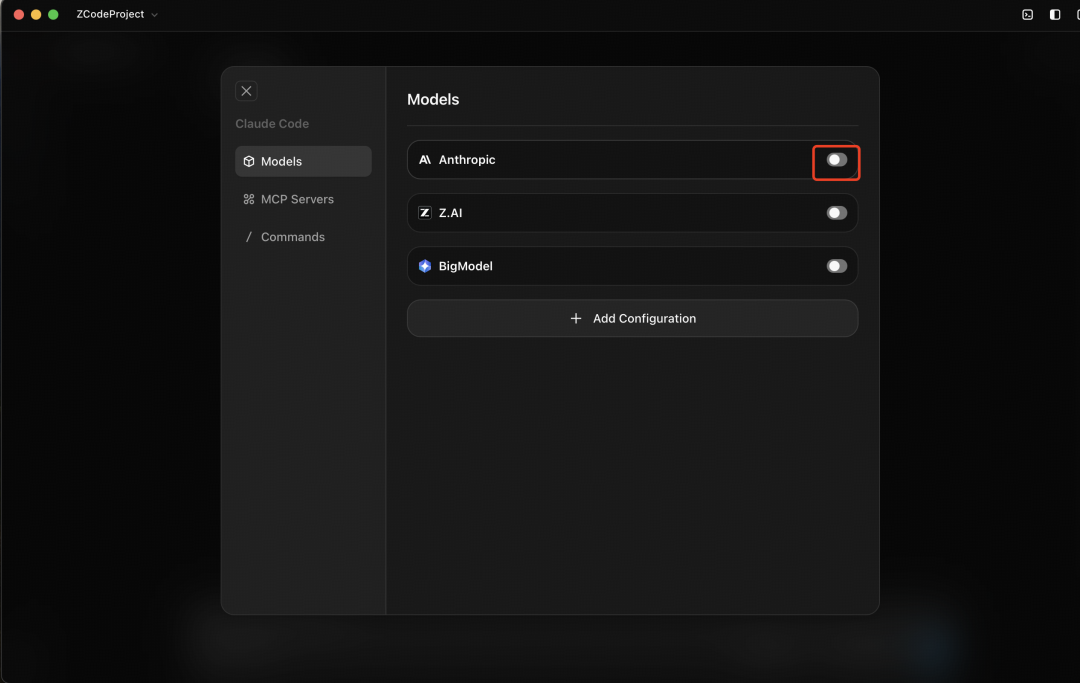Screen dimensions: 1080x683
Task: Click the Add Configuration button
Action: click(x=632, y=318)
